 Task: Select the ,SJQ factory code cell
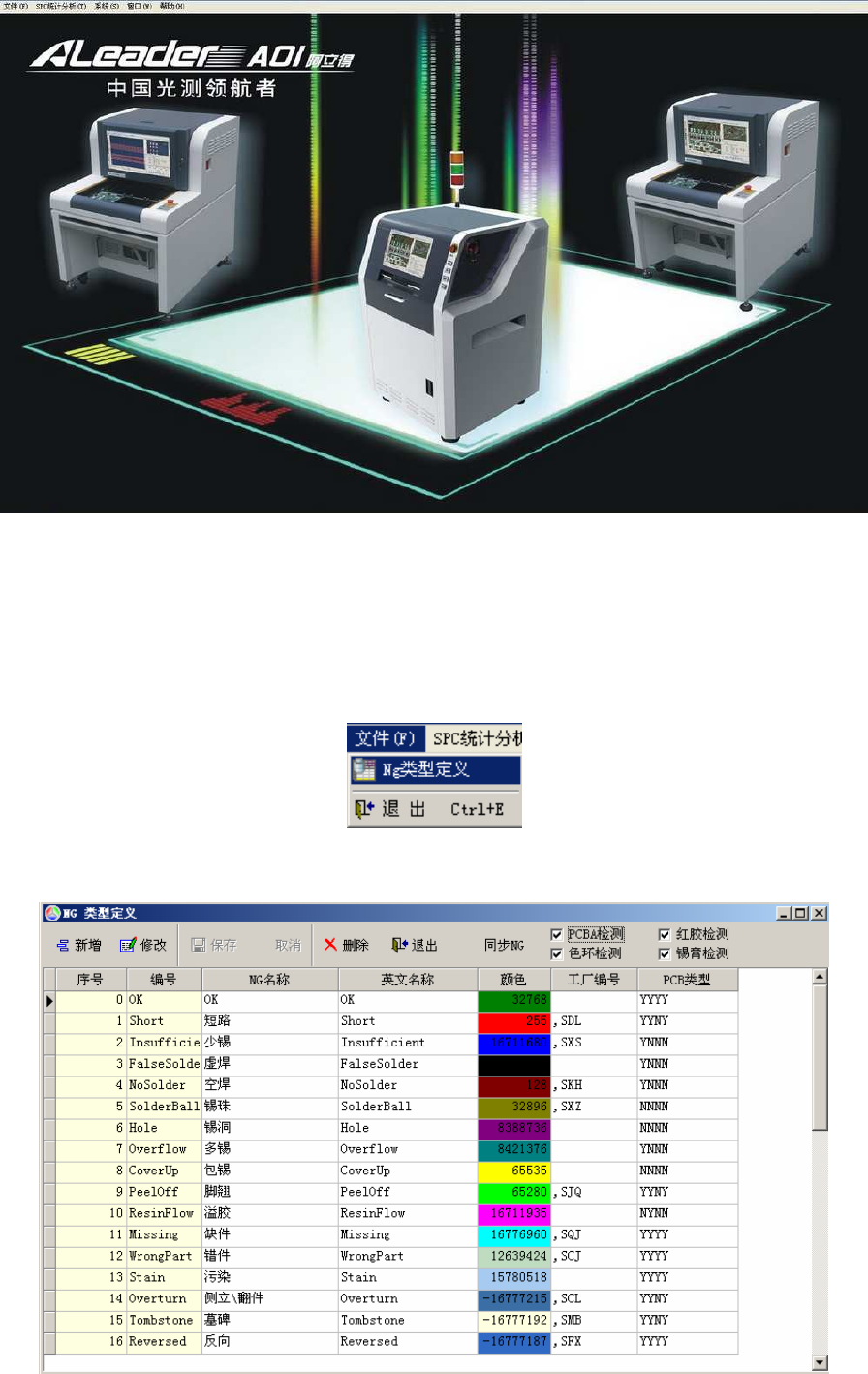point(594,1192)
